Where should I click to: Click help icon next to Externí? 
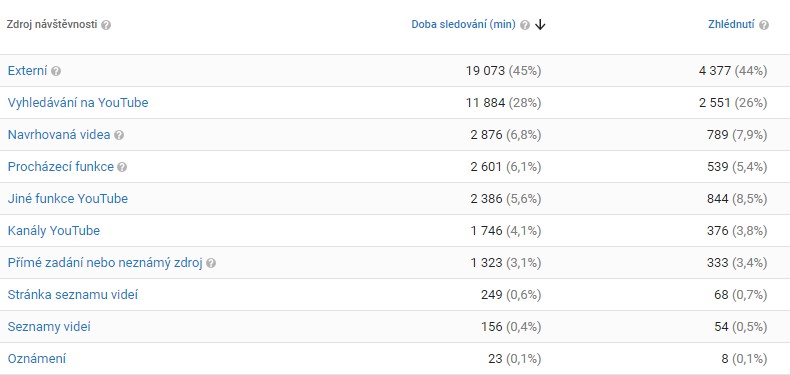pos(56,71)
